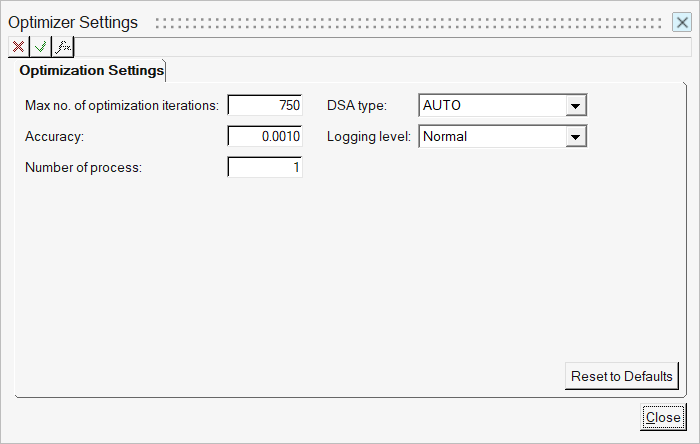The height and width of the screenshot is (444, 700).
Task: Click the dotted title bar grip
Action: pyautogui.click(x=410, y=23)
